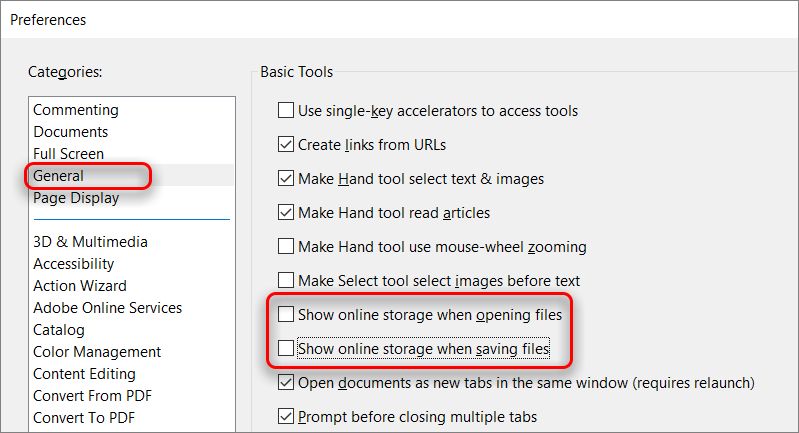Open Color Management preferences

click(x=97, y=352)
